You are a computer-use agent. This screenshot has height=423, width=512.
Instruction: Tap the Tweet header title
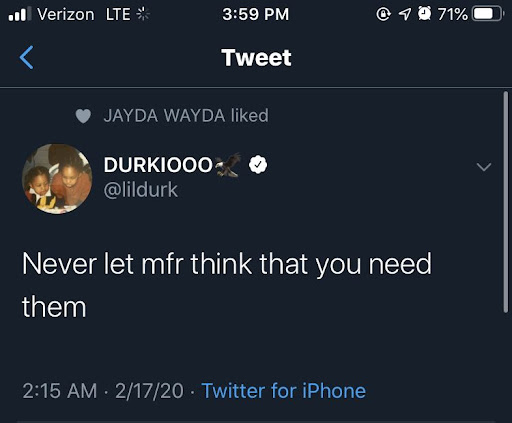pyautogui.click(x=256, y=58)
